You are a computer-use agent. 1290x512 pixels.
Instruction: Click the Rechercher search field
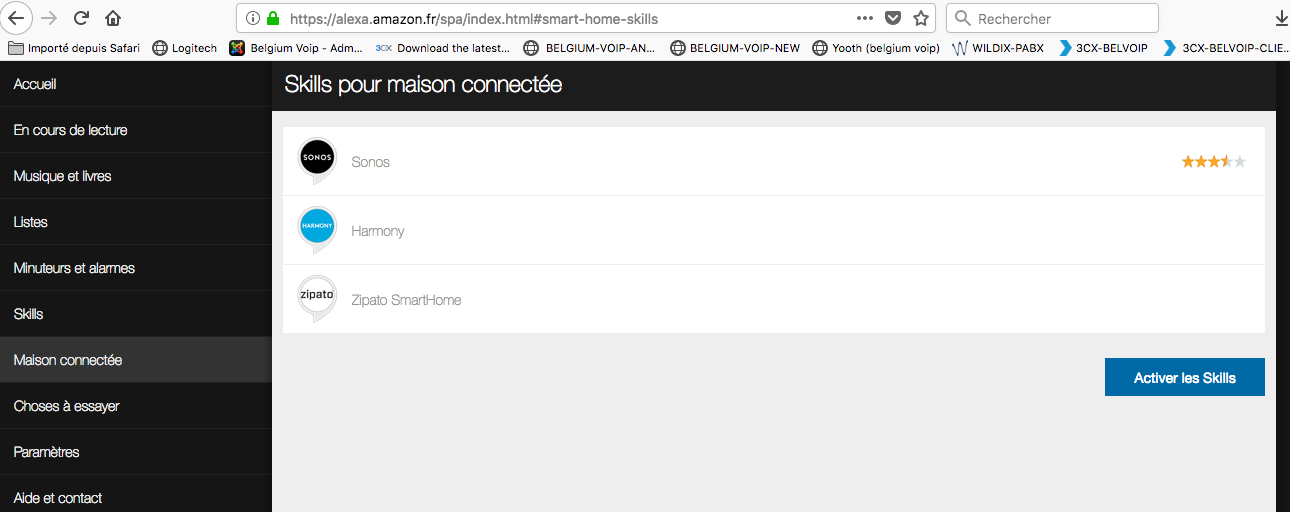pos(1060,18)
